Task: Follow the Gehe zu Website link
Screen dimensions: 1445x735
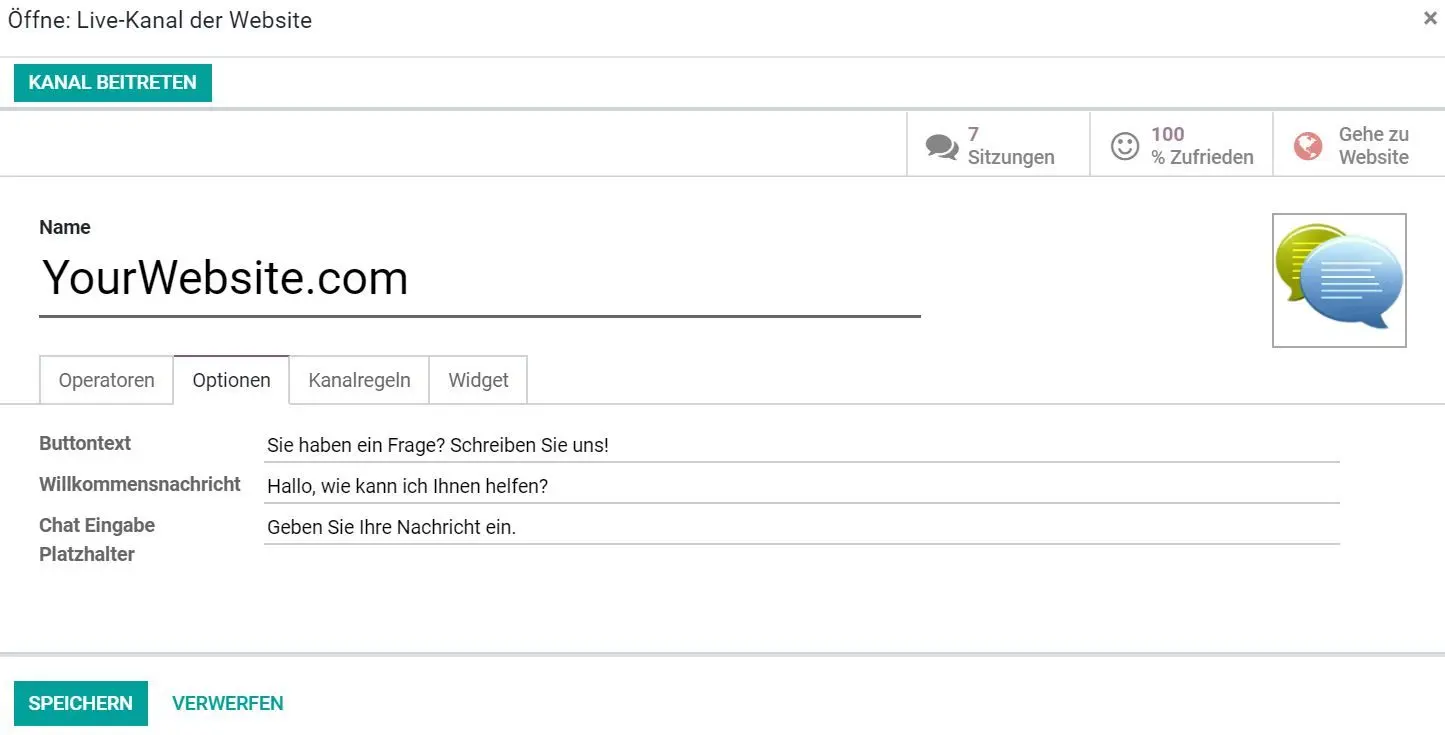Action: point(1373,146)
